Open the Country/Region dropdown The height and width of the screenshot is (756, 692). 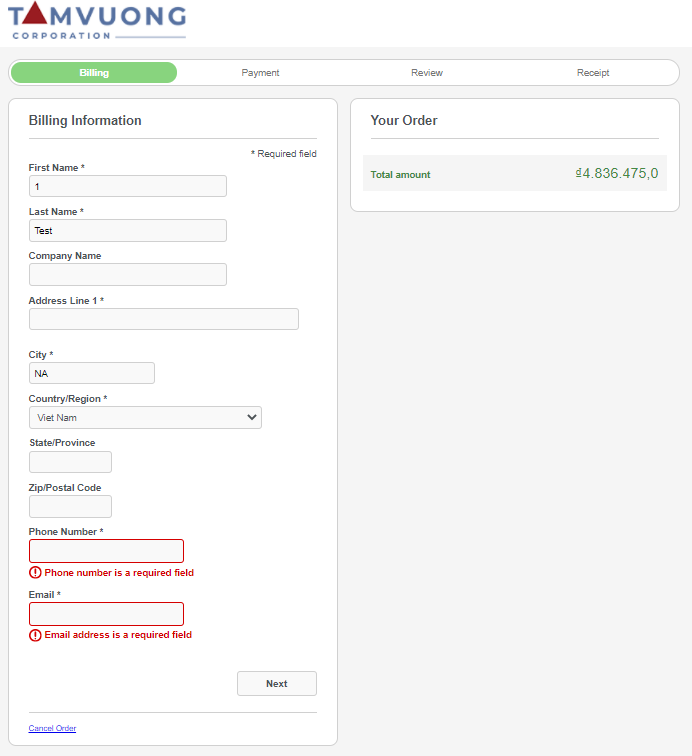(145, 417)
